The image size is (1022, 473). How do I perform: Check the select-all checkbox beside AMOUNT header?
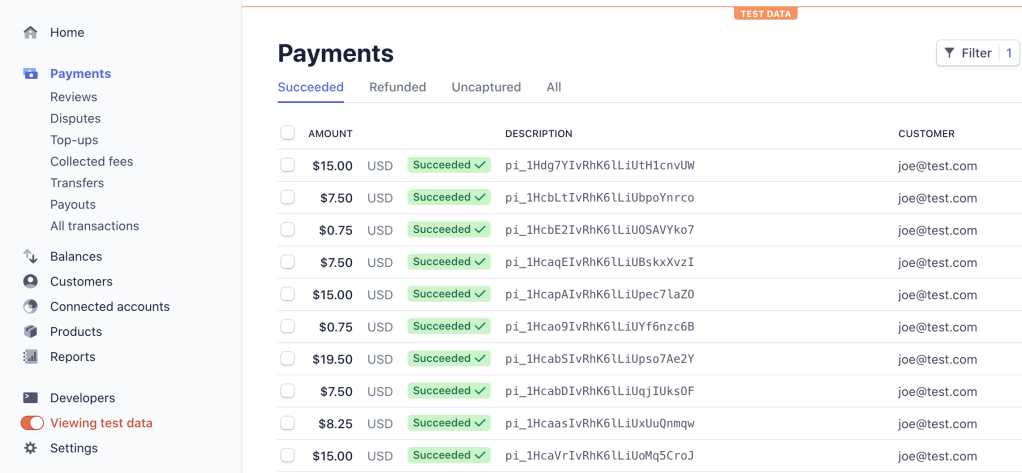point(288,133)
